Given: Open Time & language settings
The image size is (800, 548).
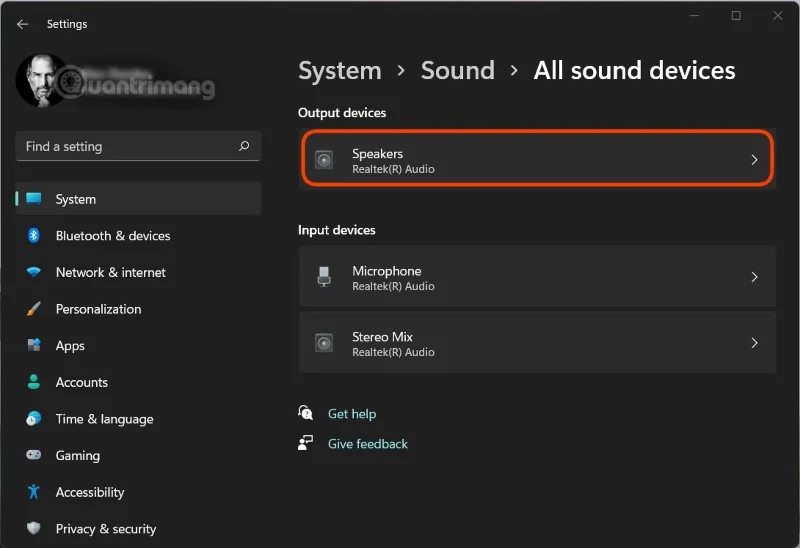Looking at the screenshot, I should 138,418.
